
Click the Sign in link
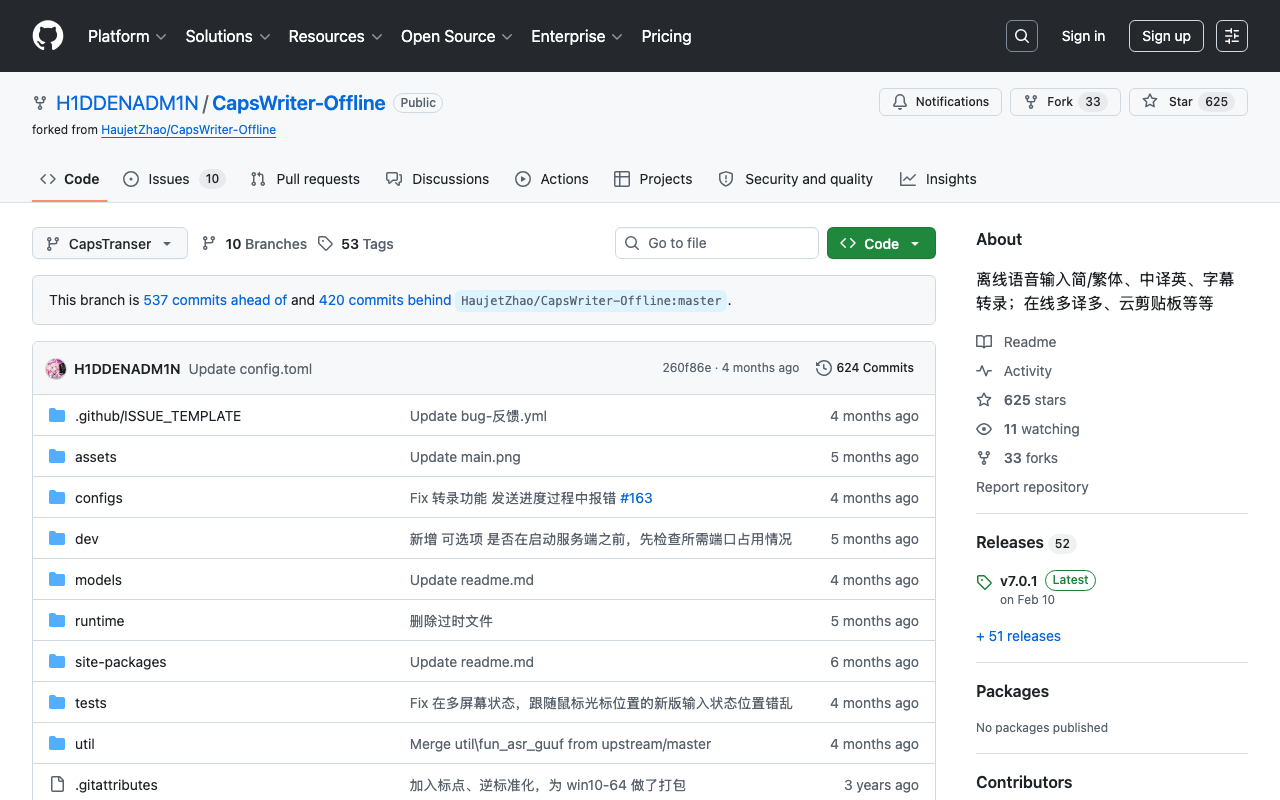(x=1083, y=36)
